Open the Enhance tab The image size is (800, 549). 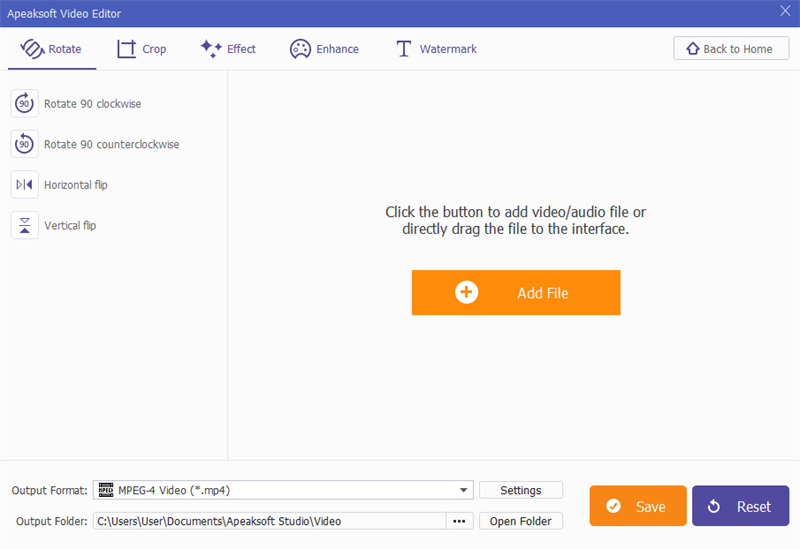pos(324,49)
